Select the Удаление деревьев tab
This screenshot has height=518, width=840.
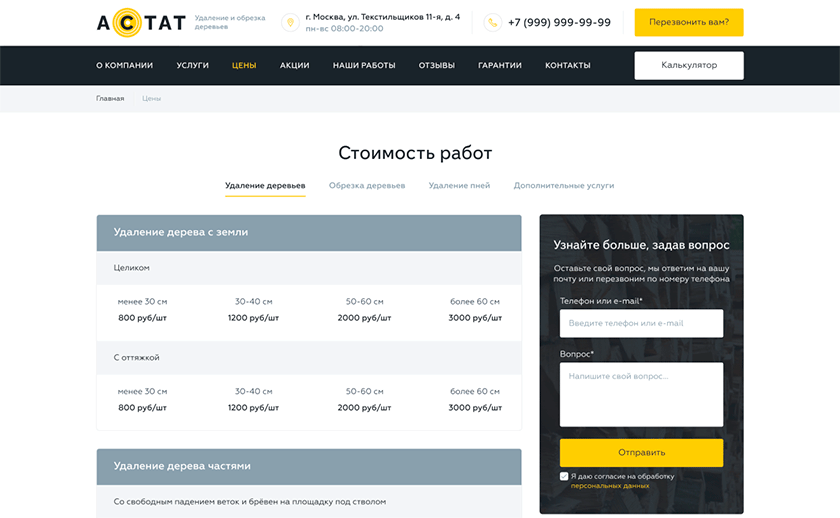click(x=265, y=186)
